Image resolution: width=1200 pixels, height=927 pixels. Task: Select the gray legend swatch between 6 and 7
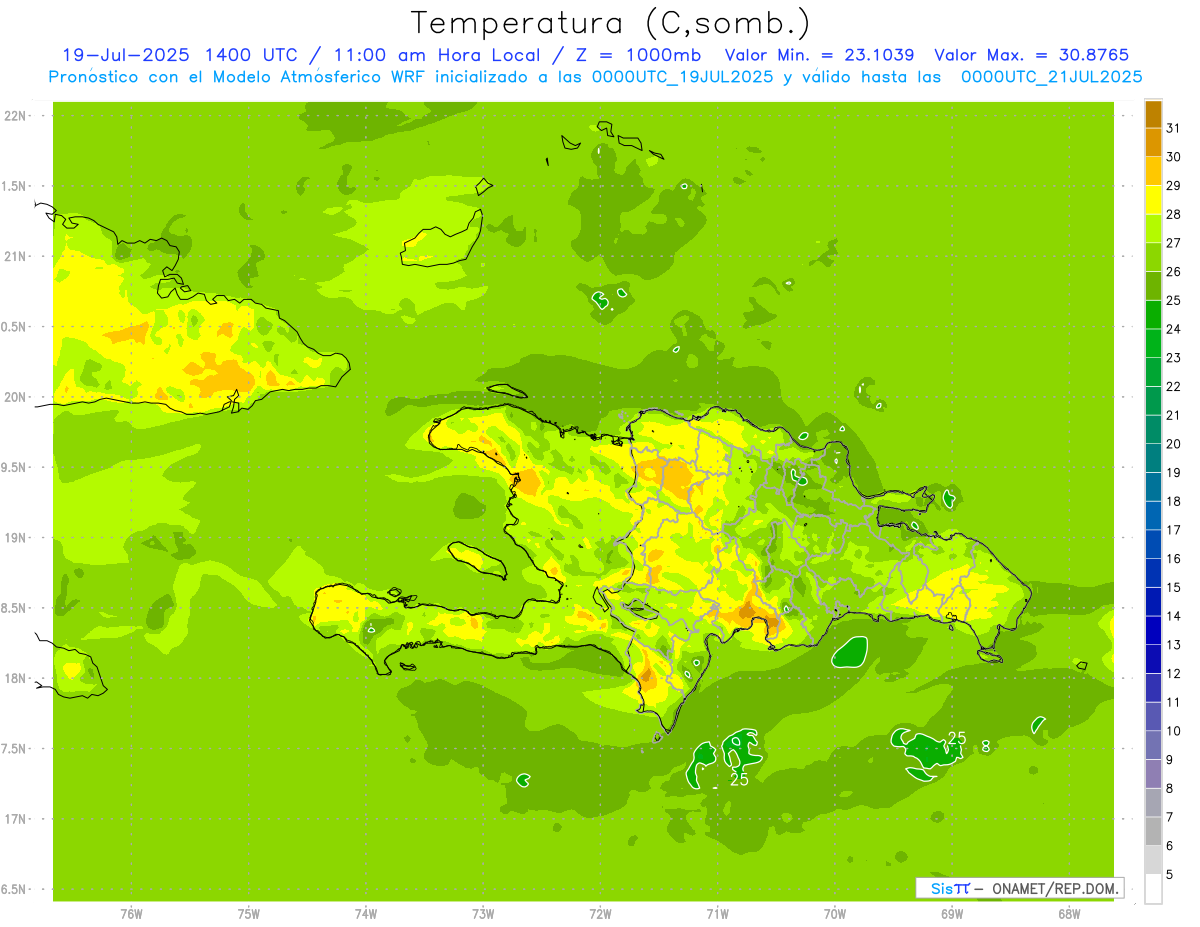pyautogui.click(x=1153, y=831)
